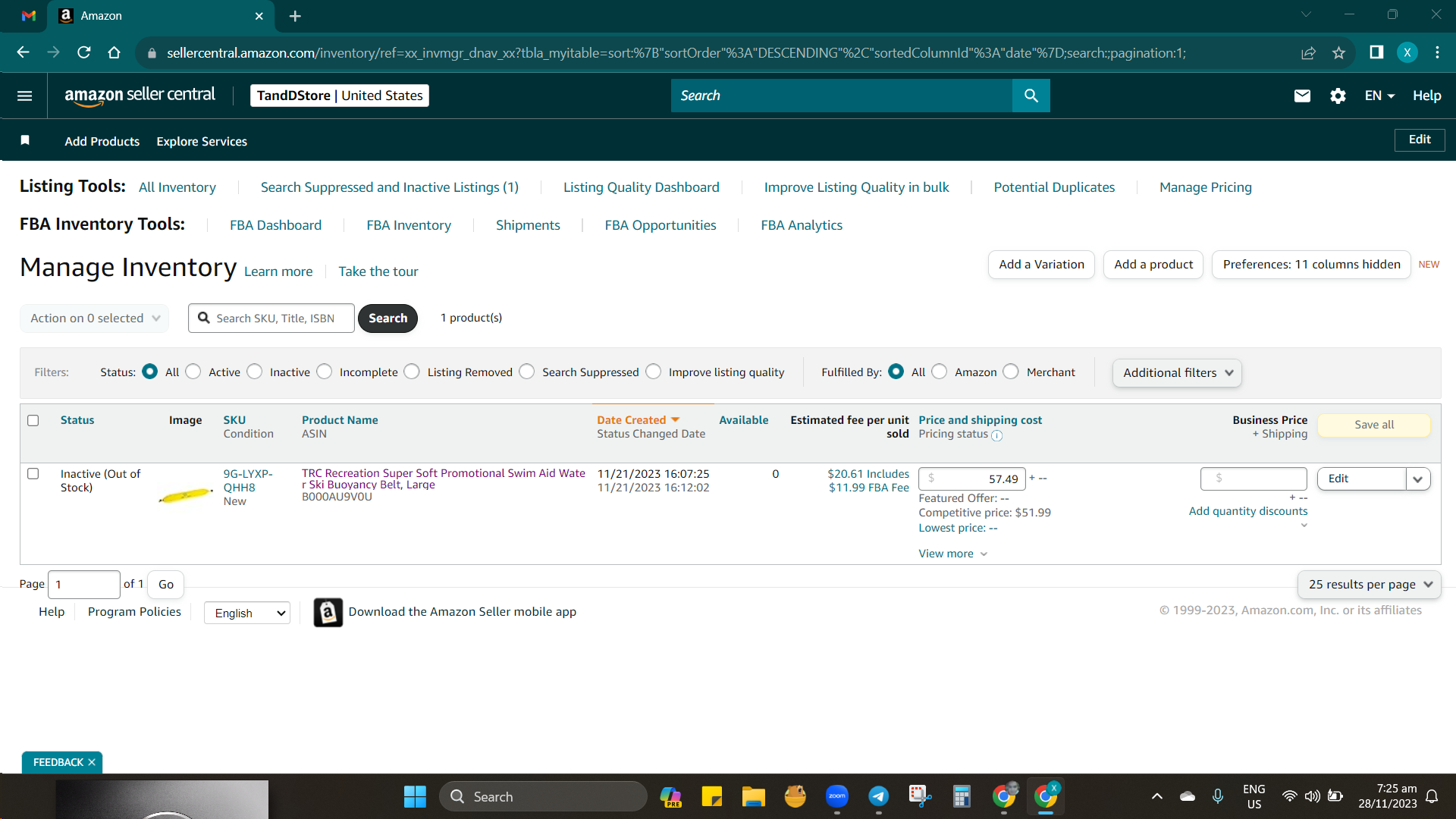Click the Save all button
The width and height of the screenshot is (1456, 819).
click(x=1374, y=425)
